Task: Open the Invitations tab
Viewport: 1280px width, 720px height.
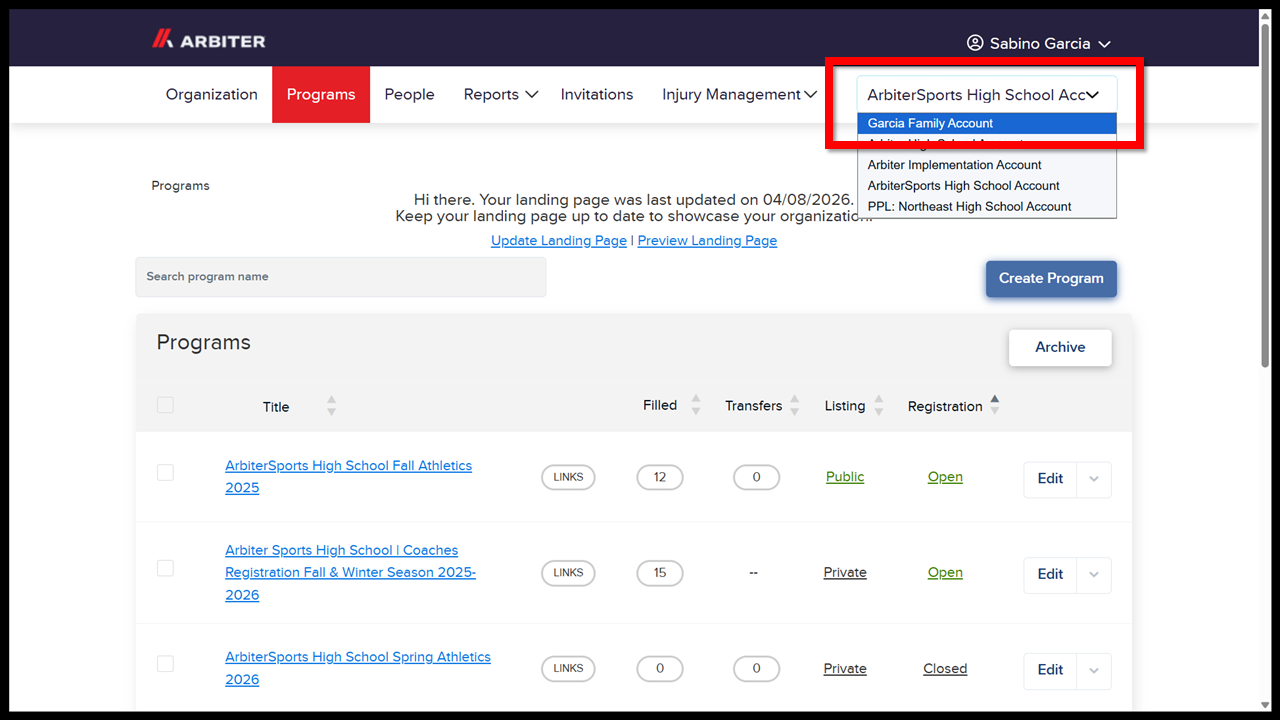Action: pos(597,94)
